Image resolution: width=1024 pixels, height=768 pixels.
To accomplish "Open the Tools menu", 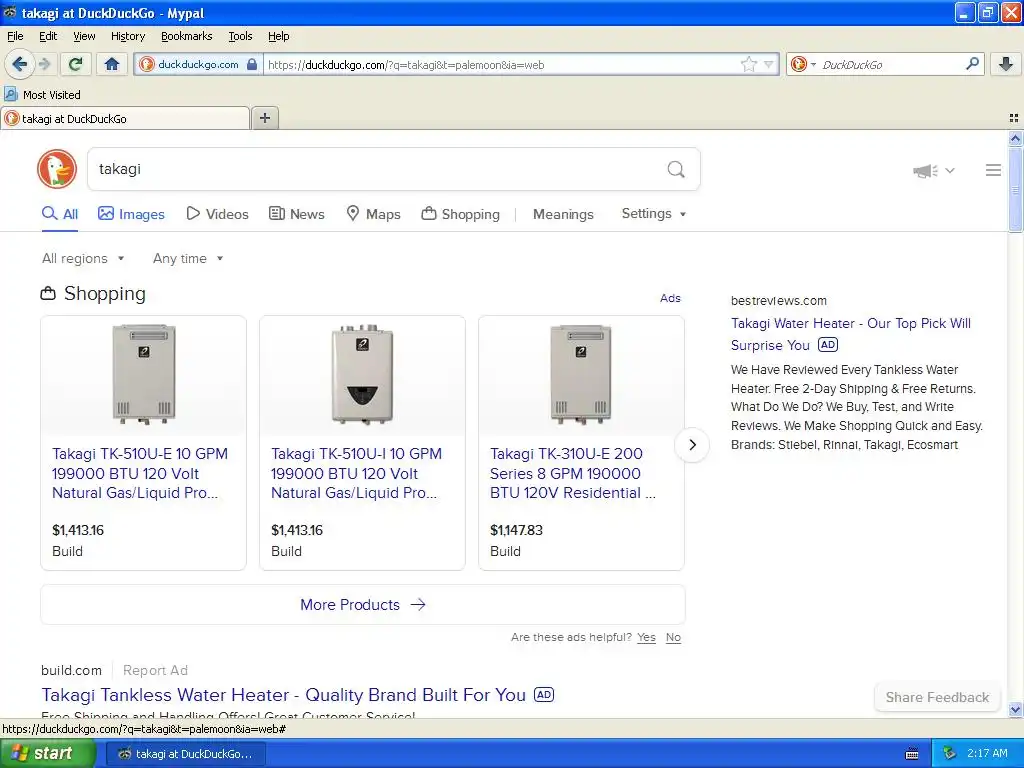I will pos(240,37).
